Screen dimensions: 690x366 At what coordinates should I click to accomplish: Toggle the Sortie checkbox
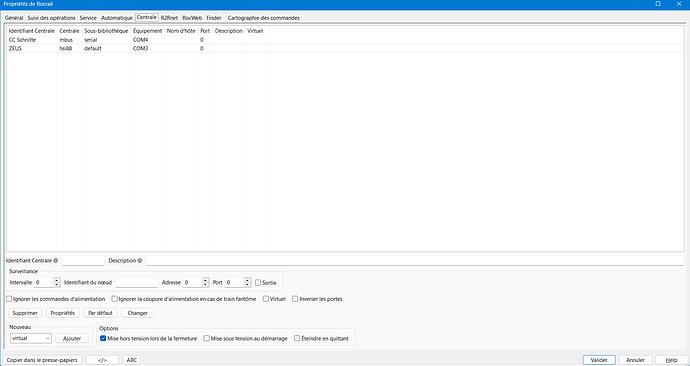tap(258, 282)
